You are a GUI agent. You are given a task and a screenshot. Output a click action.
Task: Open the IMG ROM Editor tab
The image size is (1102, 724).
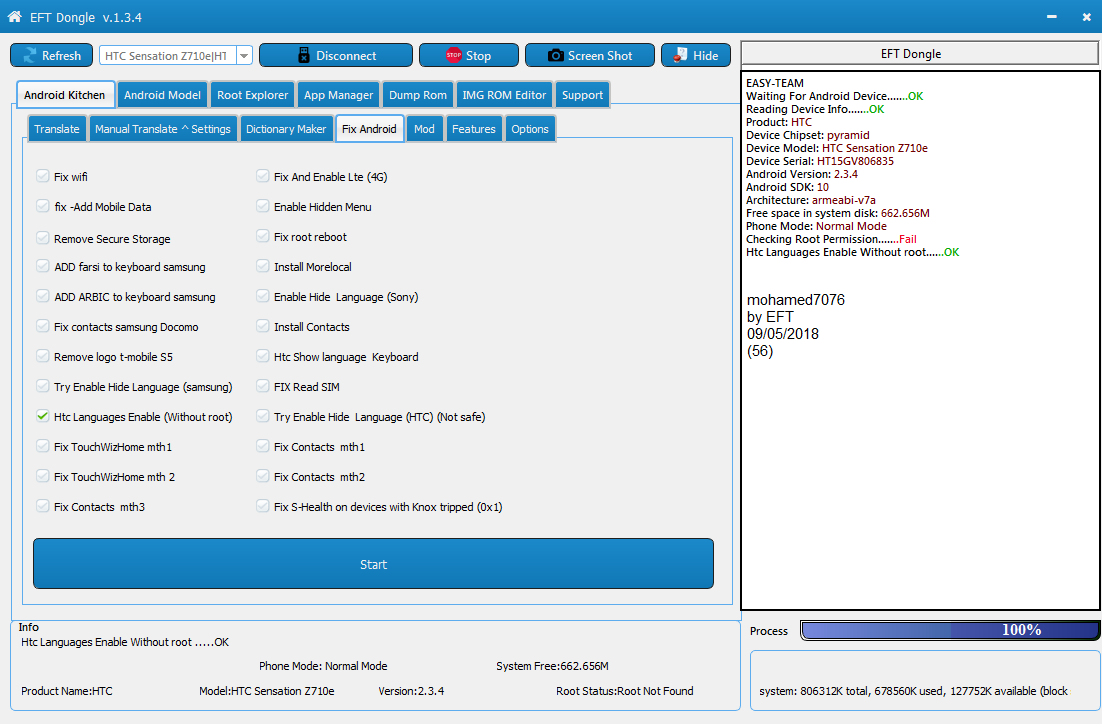pyautogui.click(x=504, y=95)
